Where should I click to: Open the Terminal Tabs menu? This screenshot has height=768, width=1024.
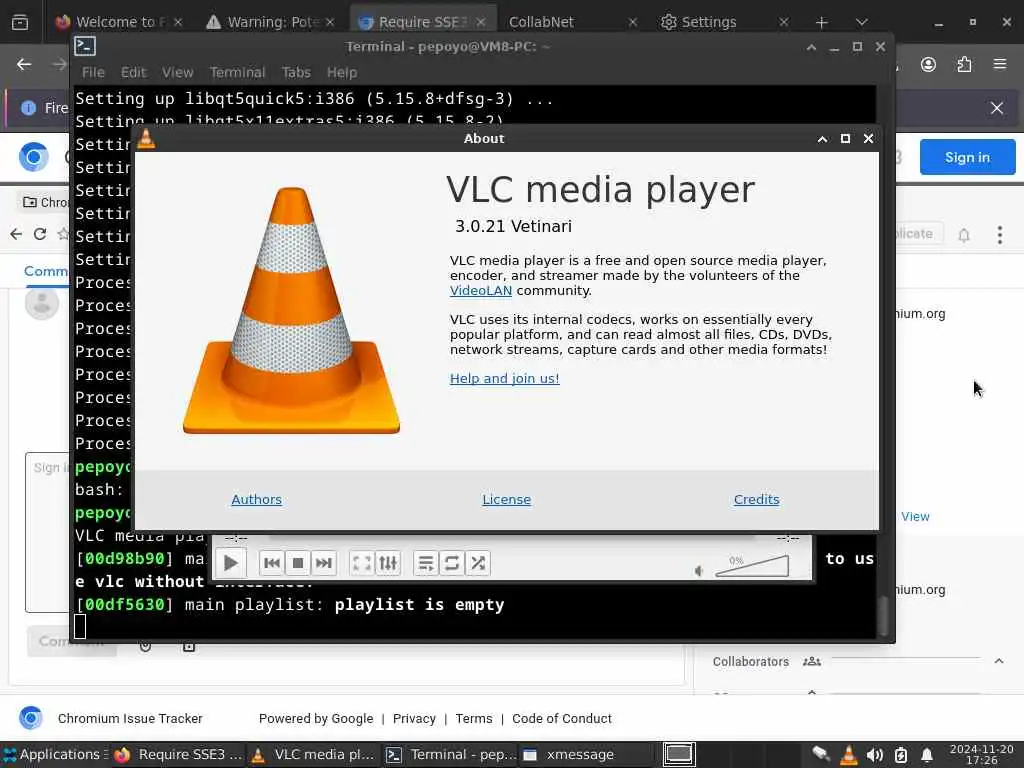pos(296,72)
